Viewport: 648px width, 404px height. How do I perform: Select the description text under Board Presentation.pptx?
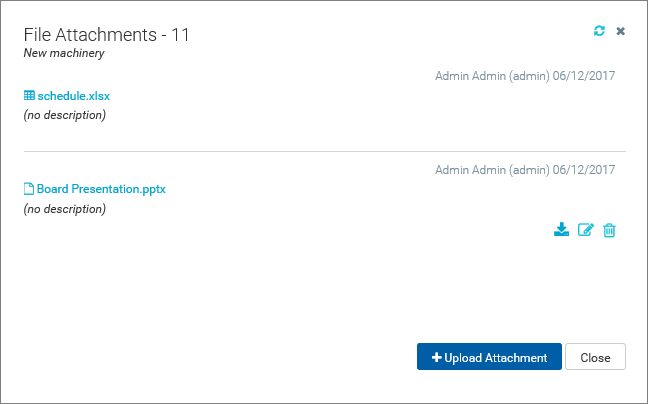(64, 209)
